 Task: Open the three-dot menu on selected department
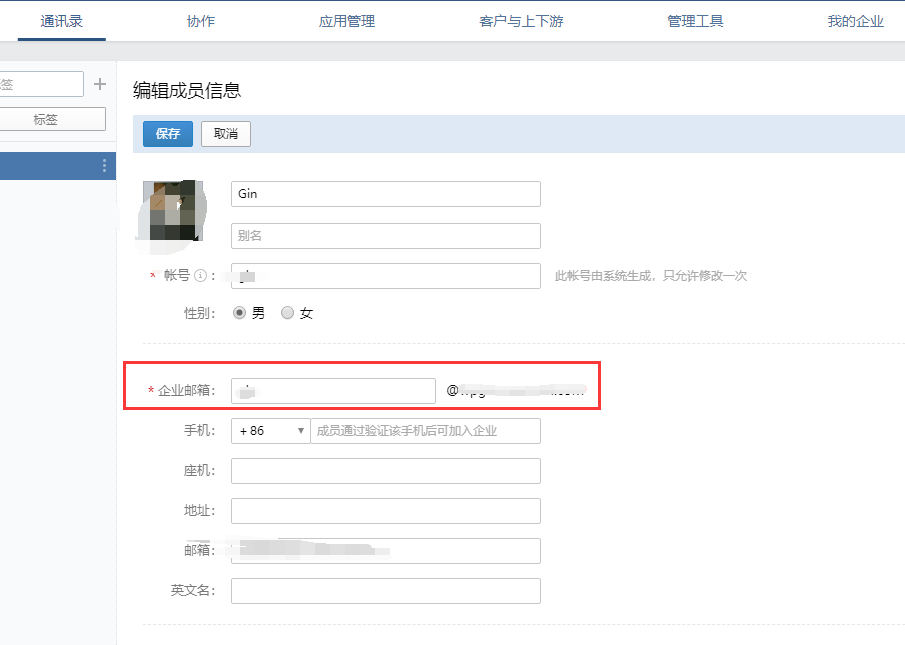tap(104, 166)
